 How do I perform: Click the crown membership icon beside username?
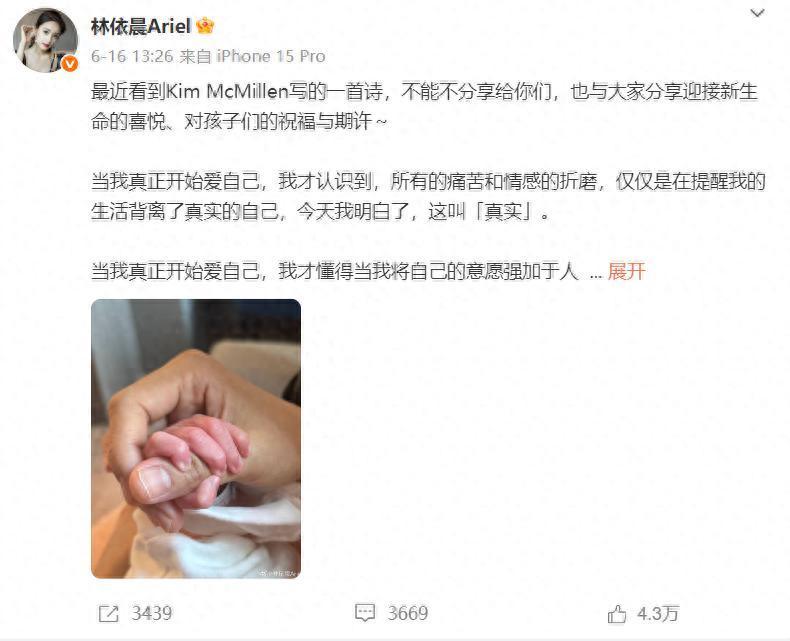pyautogui.click(x=205, y=25)
